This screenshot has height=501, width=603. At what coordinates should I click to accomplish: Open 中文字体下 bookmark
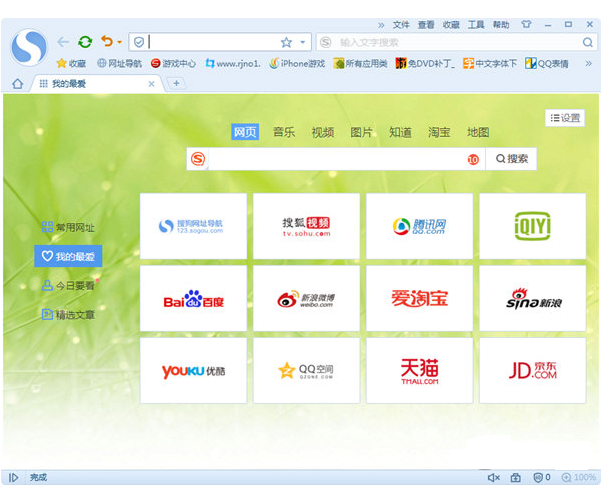pyautogui.click(x=490, y=63)
